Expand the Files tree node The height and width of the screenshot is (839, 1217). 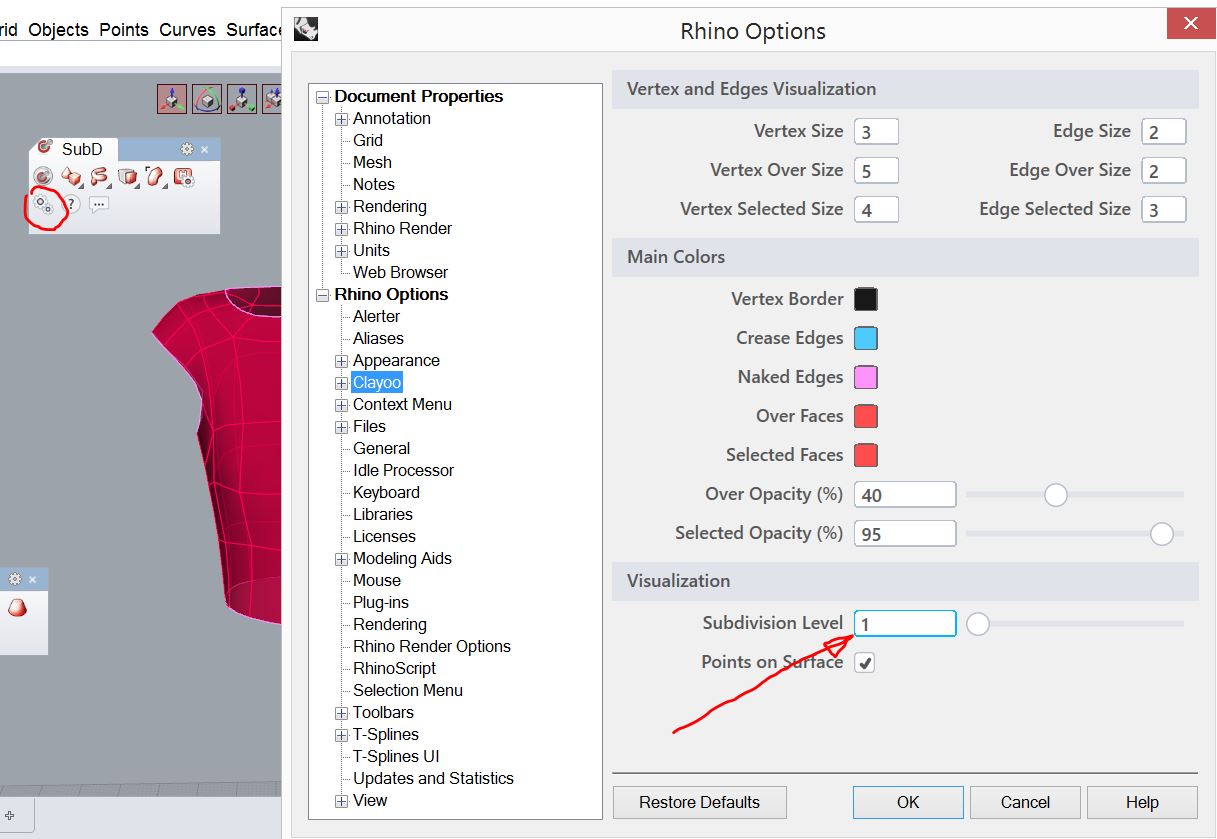pos(341,427)
